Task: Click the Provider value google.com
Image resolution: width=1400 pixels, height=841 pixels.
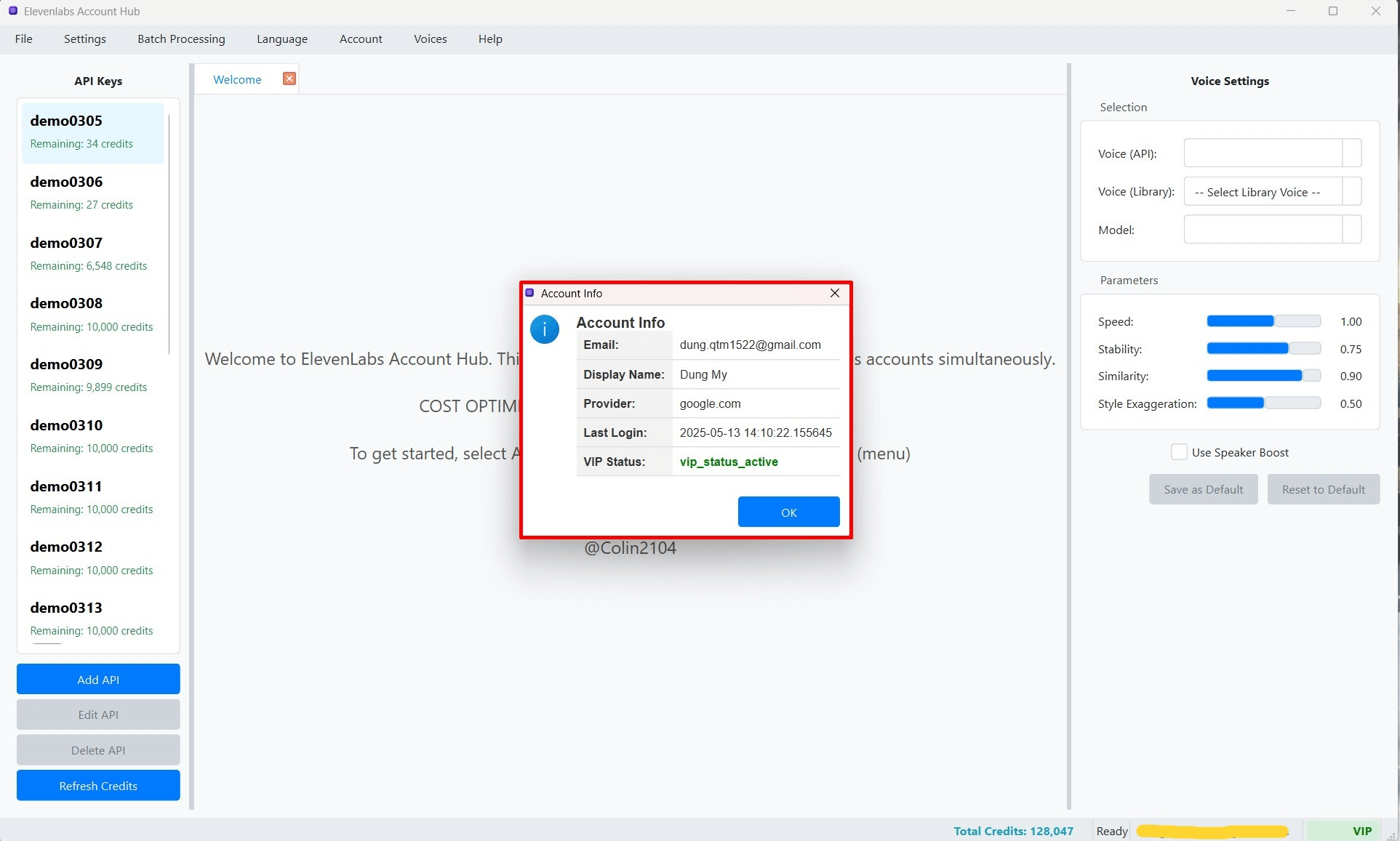Action: click(x=710, y=403)
